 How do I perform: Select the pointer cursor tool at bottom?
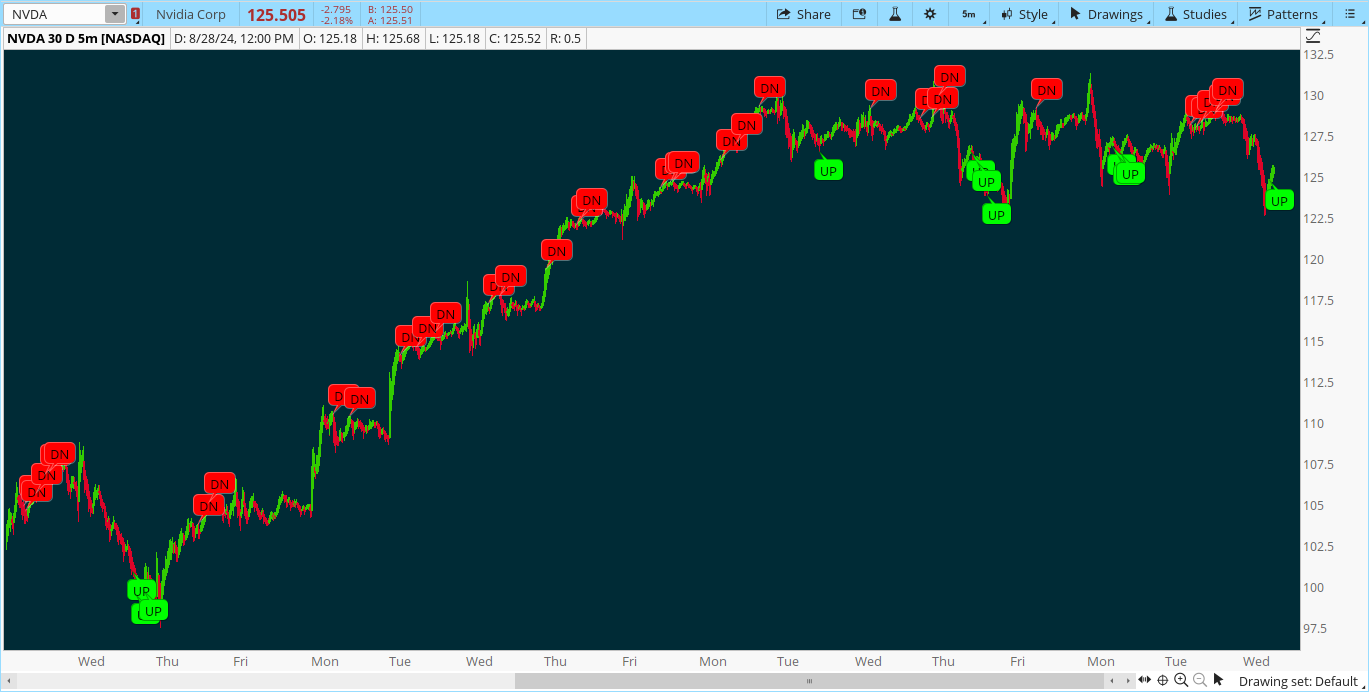(x=1218, y=680)
